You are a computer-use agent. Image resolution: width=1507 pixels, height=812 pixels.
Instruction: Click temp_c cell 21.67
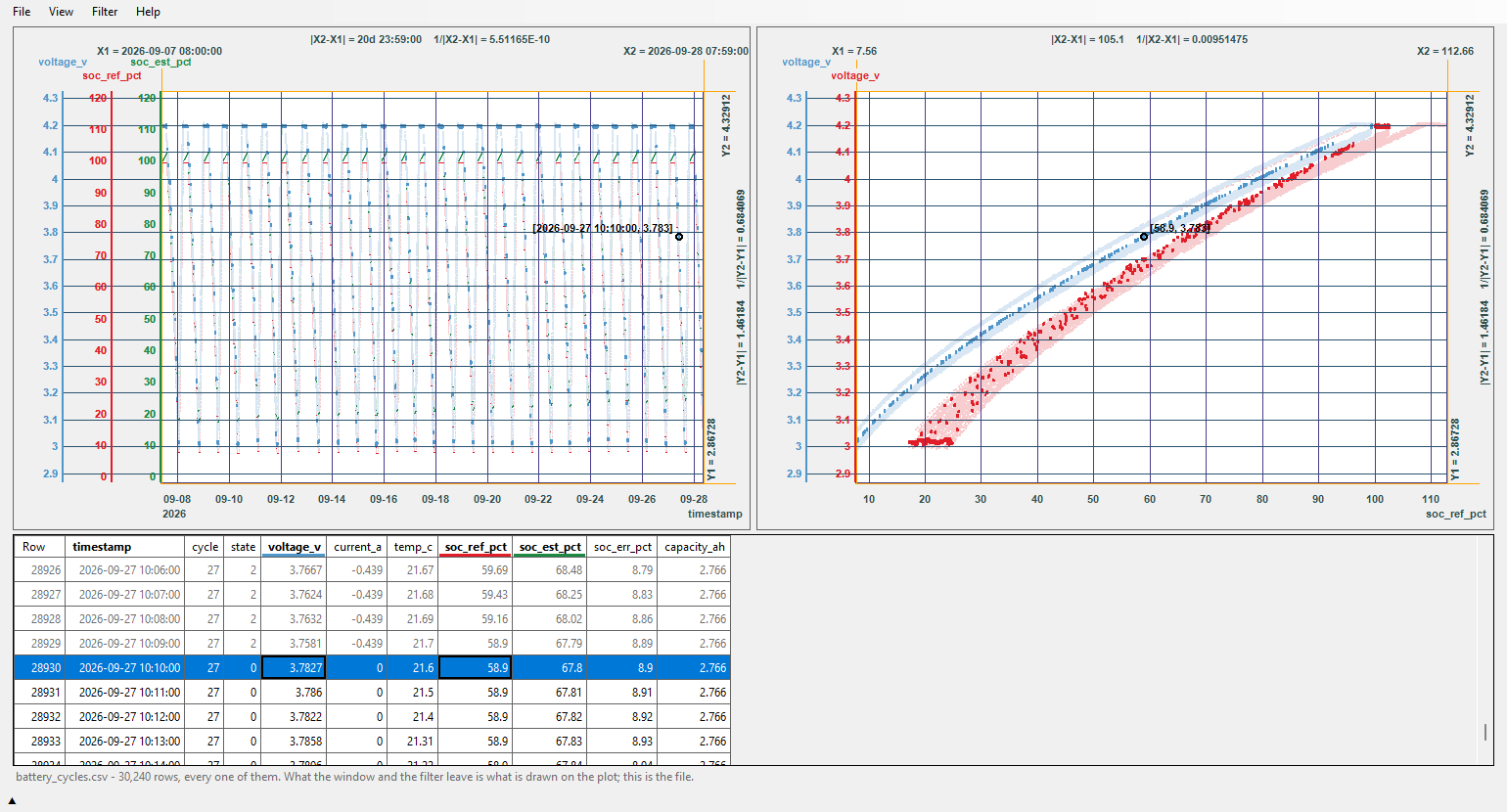pos(413,569)
